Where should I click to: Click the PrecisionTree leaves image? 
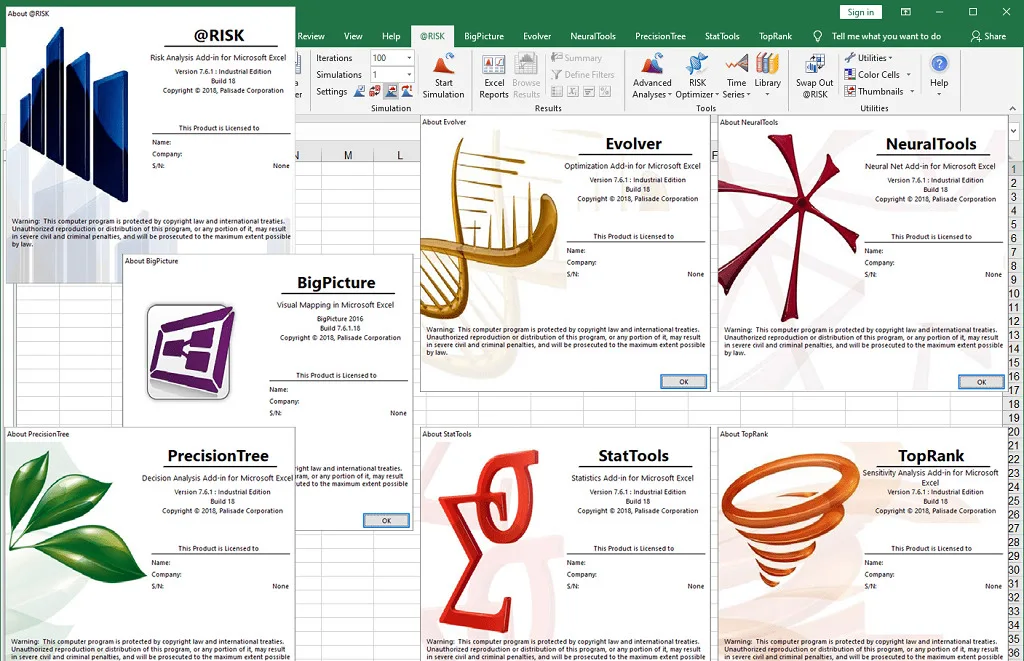(75, 518)
